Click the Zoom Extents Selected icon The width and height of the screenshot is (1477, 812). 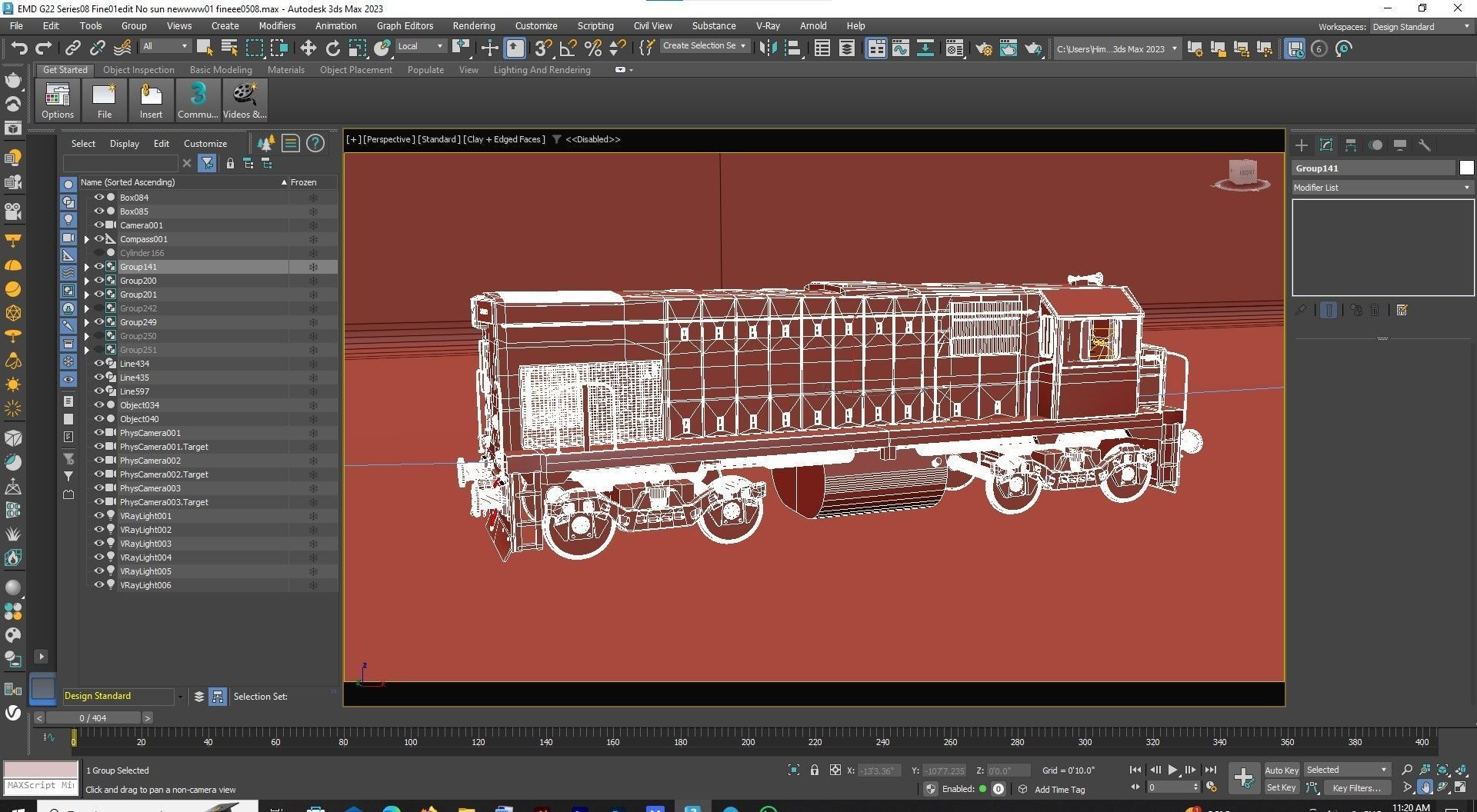coord(1442,770)
